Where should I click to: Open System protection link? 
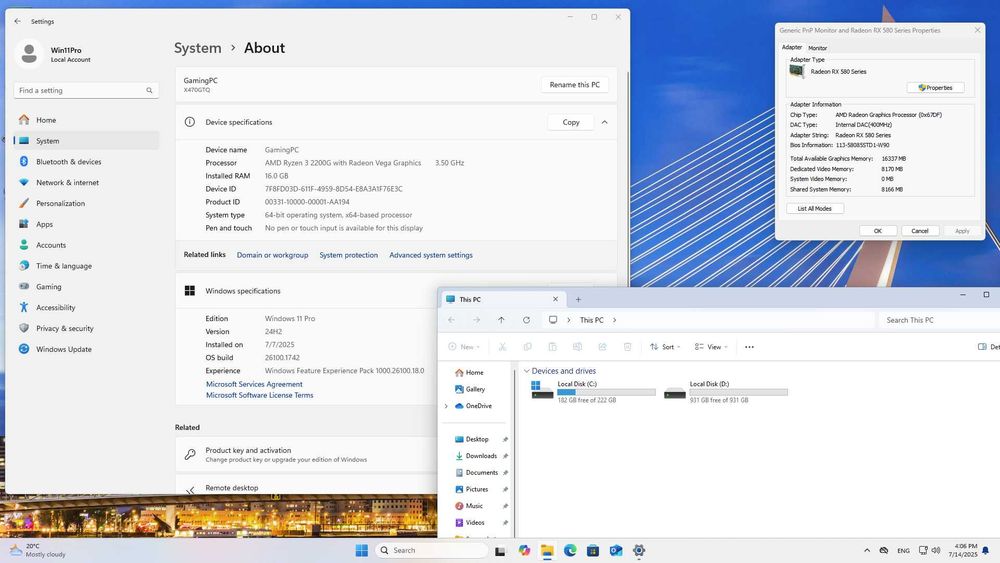(349, 255)
